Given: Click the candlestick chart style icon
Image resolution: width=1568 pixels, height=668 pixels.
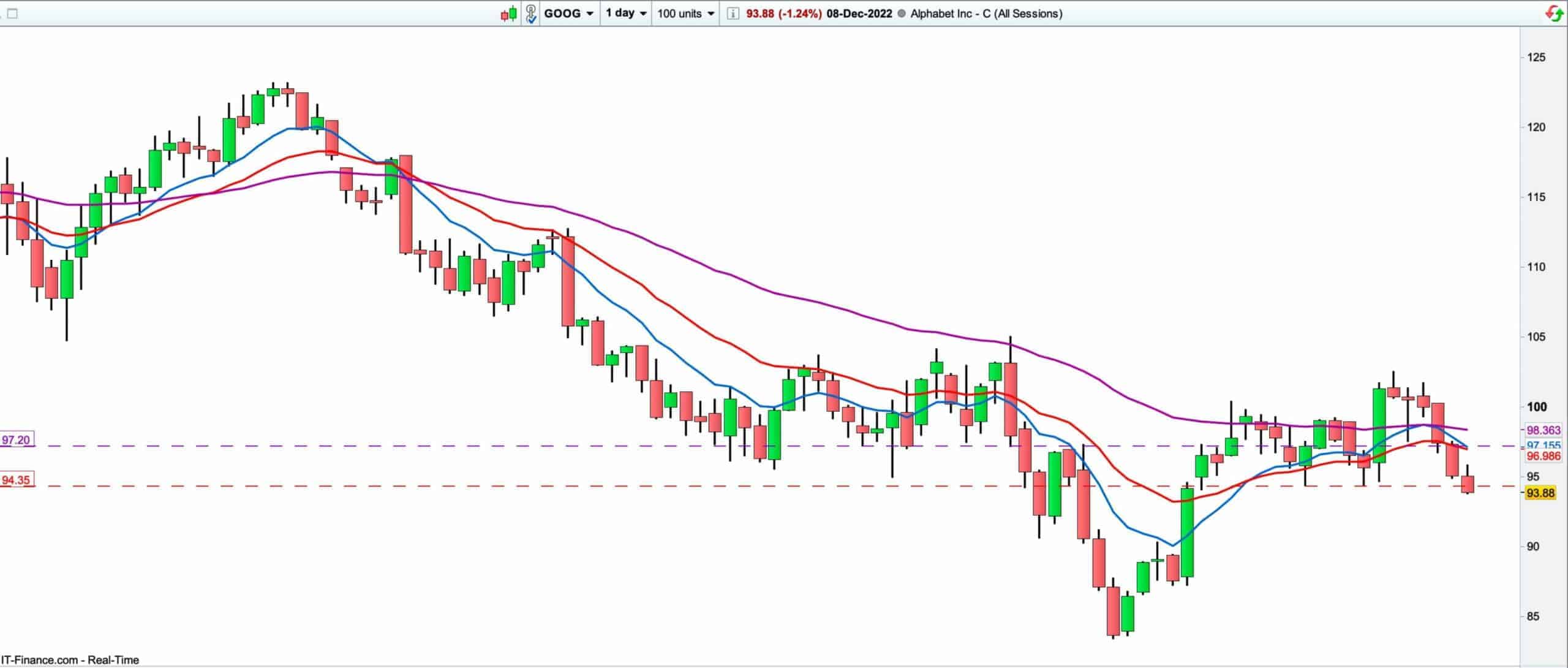Looking at the screenshot, I should [x=508, y=13].
